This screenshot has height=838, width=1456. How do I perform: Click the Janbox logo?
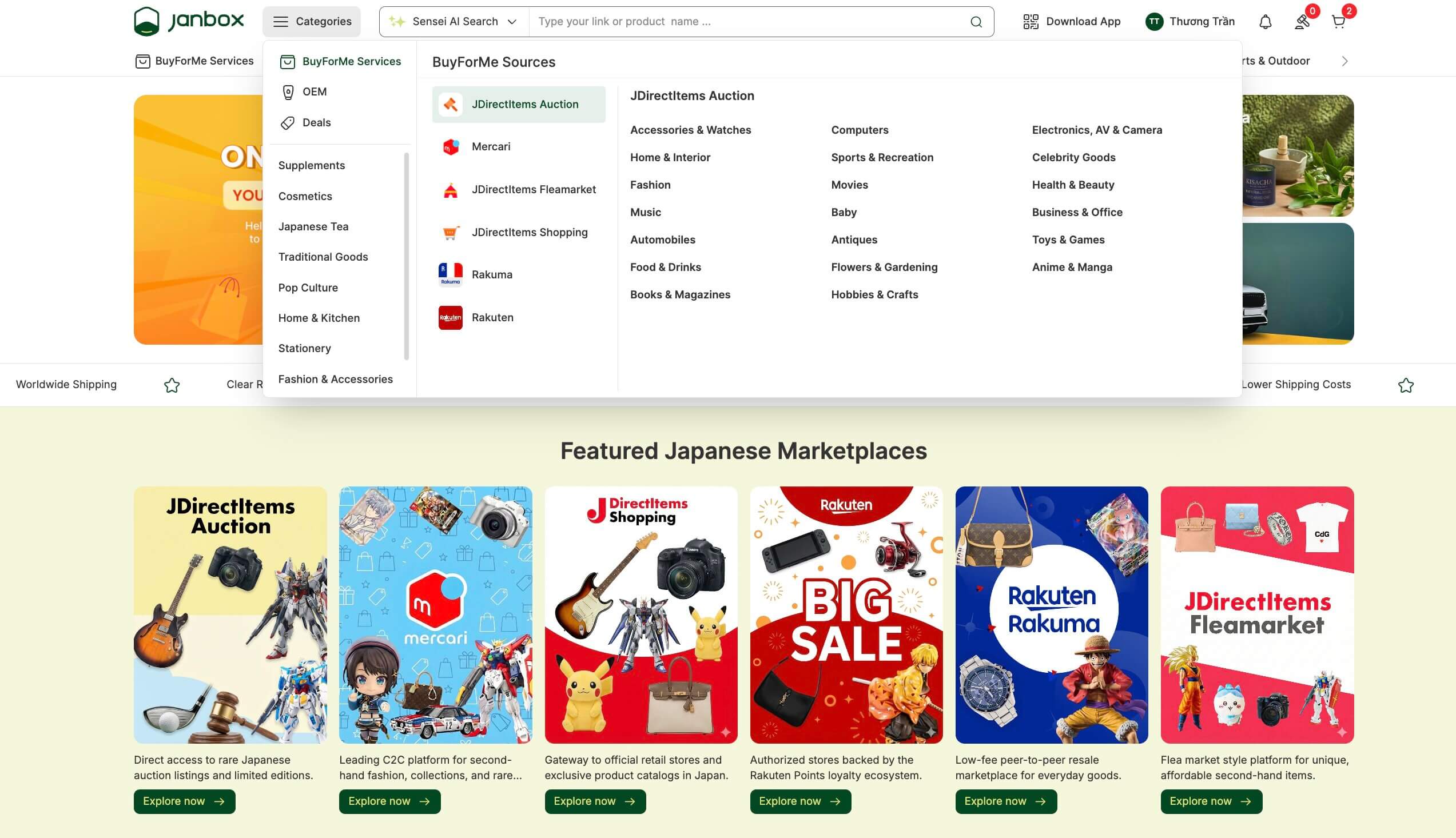[x=189, y=21]
